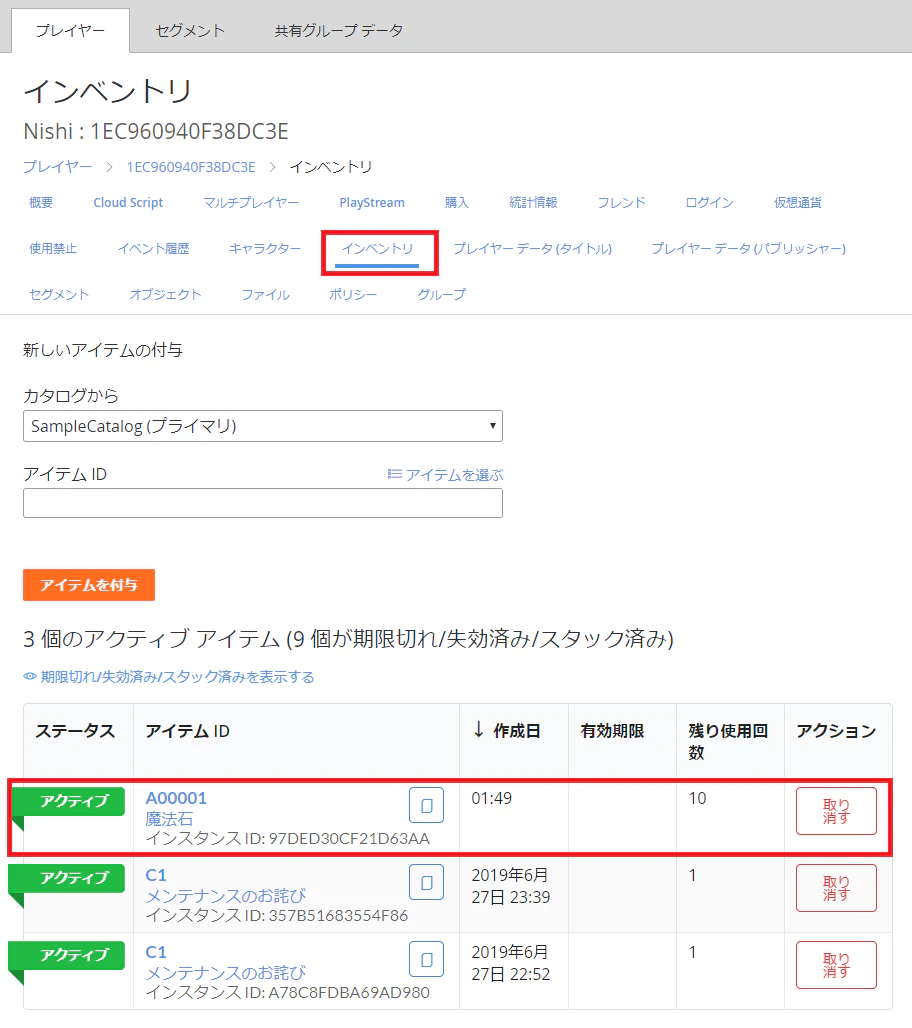Sort table by 作成日 column
Image resolution: width=912 pixels, height=1028 pixels.
(x=507, y=730)
